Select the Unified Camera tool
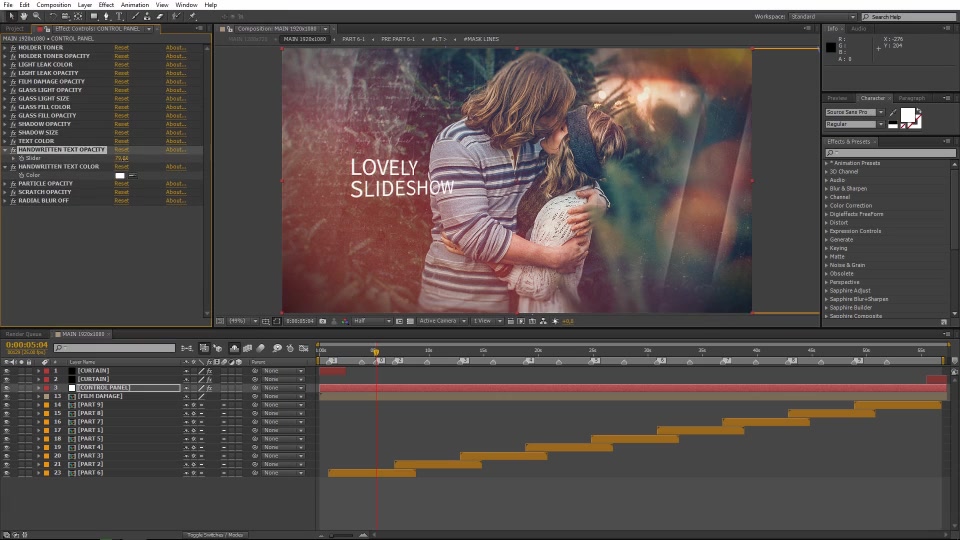960x540 pixels. pos(65,17)
